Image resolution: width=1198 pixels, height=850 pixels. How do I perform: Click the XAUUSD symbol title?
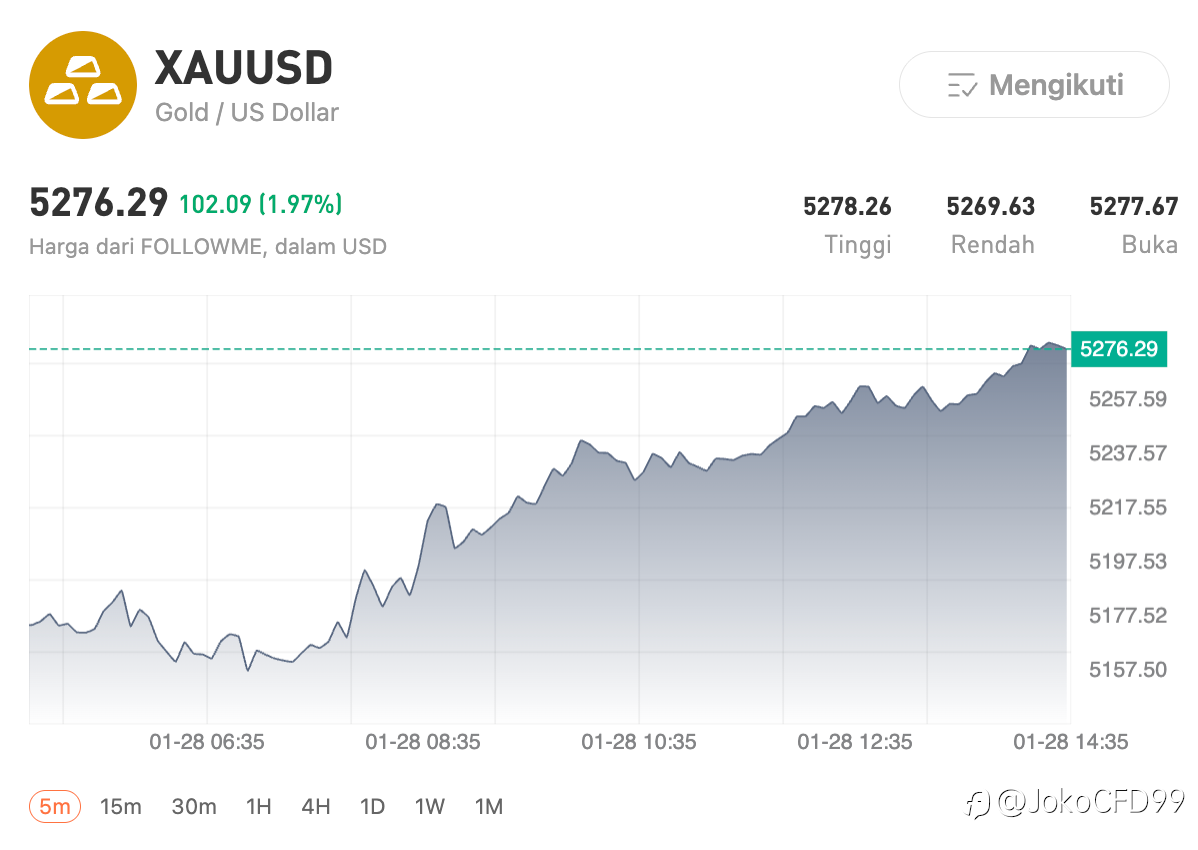coord(243,68)
